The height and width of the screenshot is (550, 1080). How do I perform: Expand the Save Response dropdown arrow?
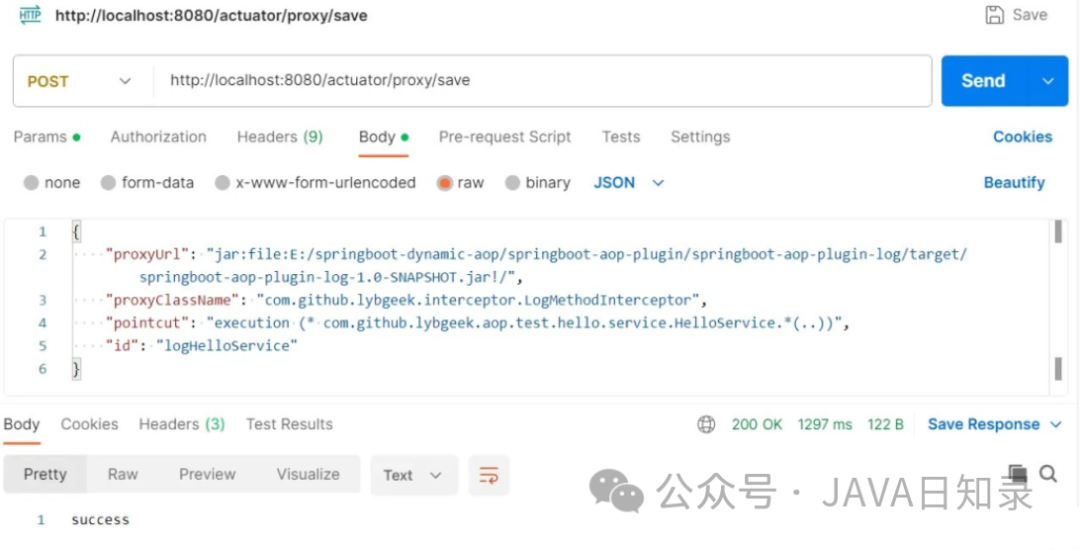[x=1055, y=425]
